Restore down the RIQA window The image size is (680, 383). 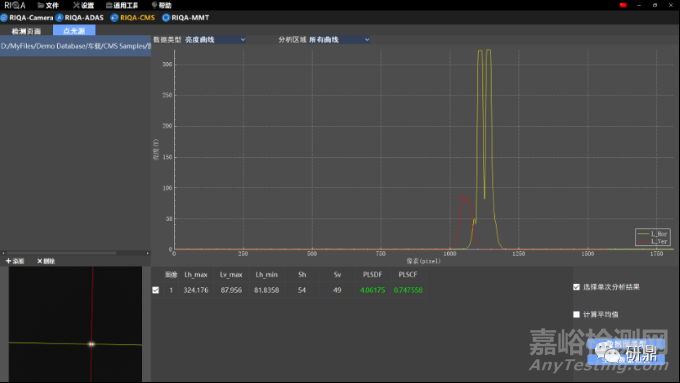tap(655, 5)
